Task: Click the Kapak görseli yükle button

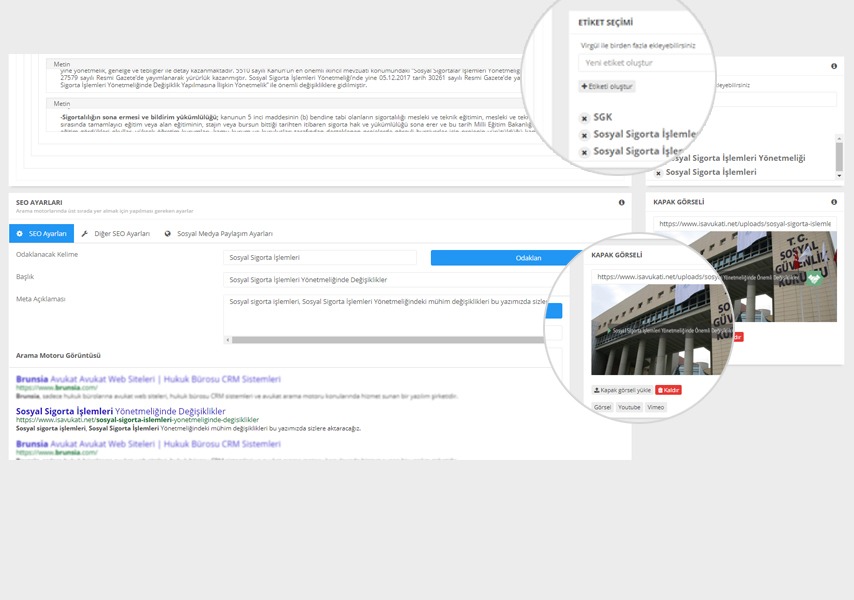Action: pyautogui.click(x=622, y=390)
